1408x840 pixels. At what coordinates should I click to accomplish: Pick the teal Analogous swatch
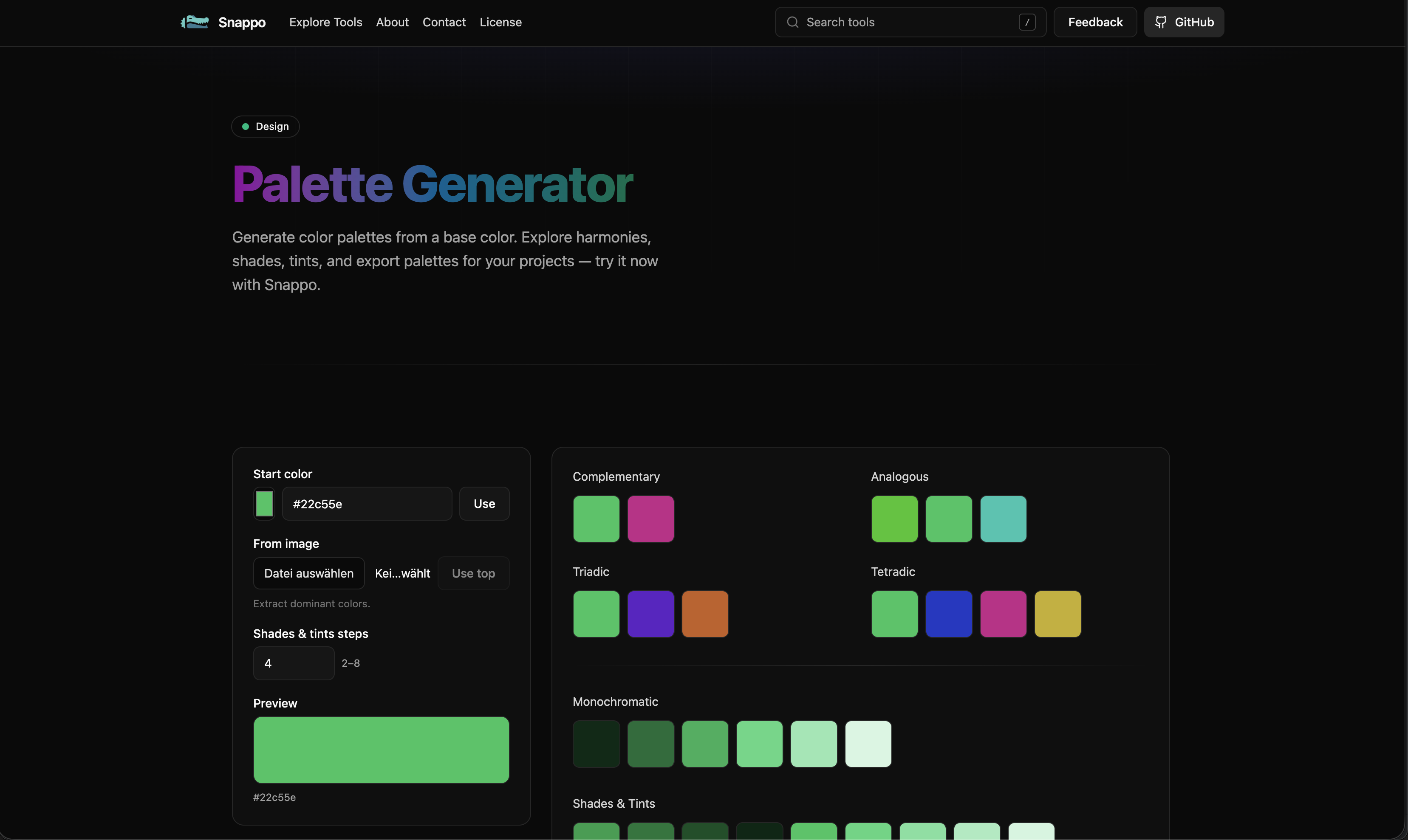[1003, 519]
